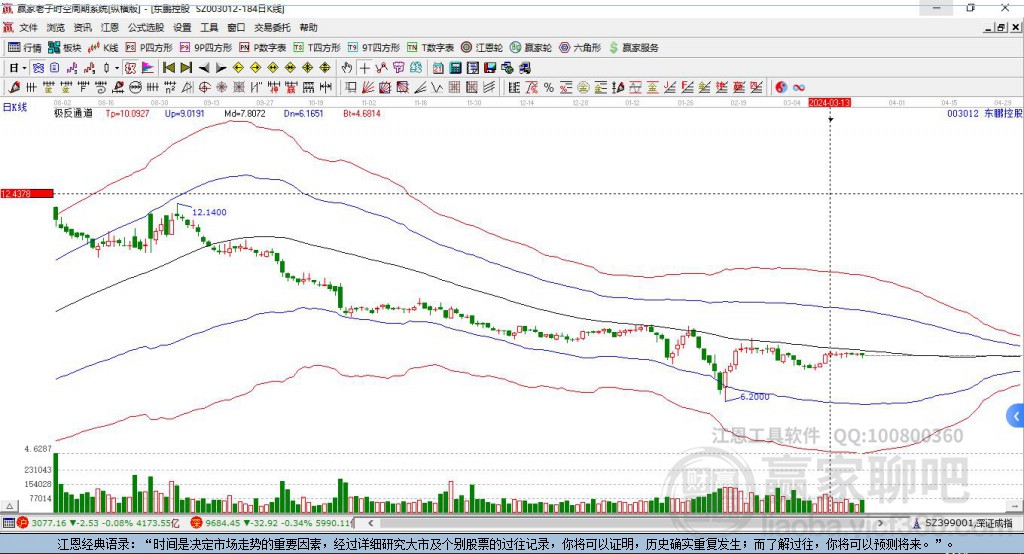Open the 帮助 menu

click(x=308, y=27)
